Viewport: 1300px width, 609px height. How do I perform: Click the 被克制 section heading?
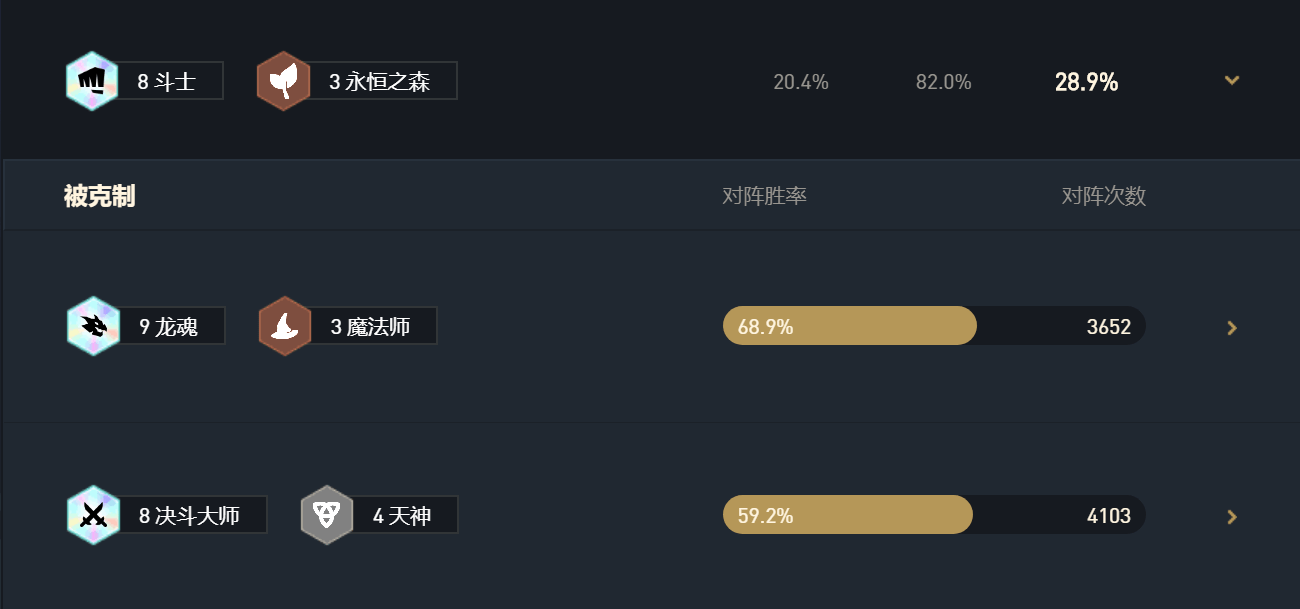[x=99, y=196]
